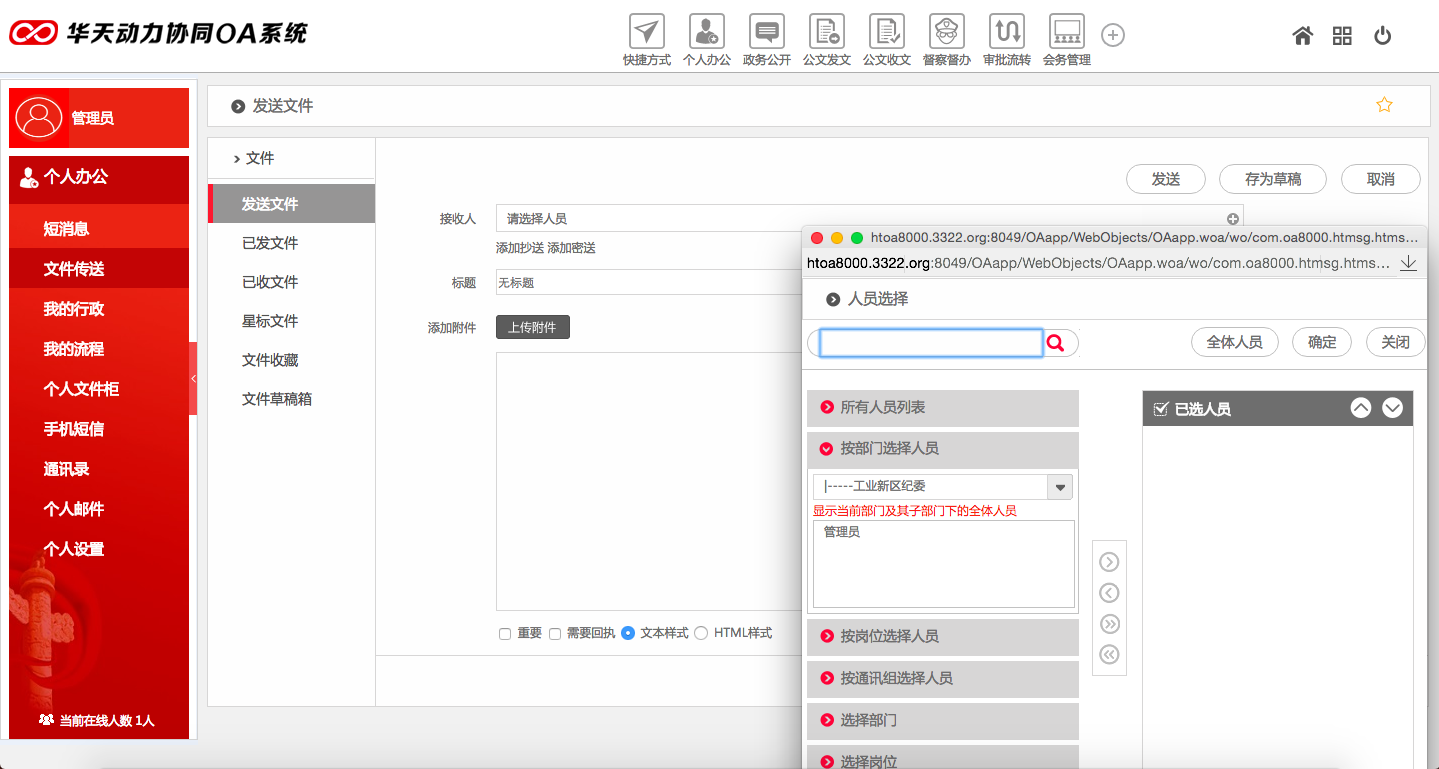Enable the 重要 checkbox
Image resolution: width=1439 pixels, height=769 pixels.
tap(505, 634)
